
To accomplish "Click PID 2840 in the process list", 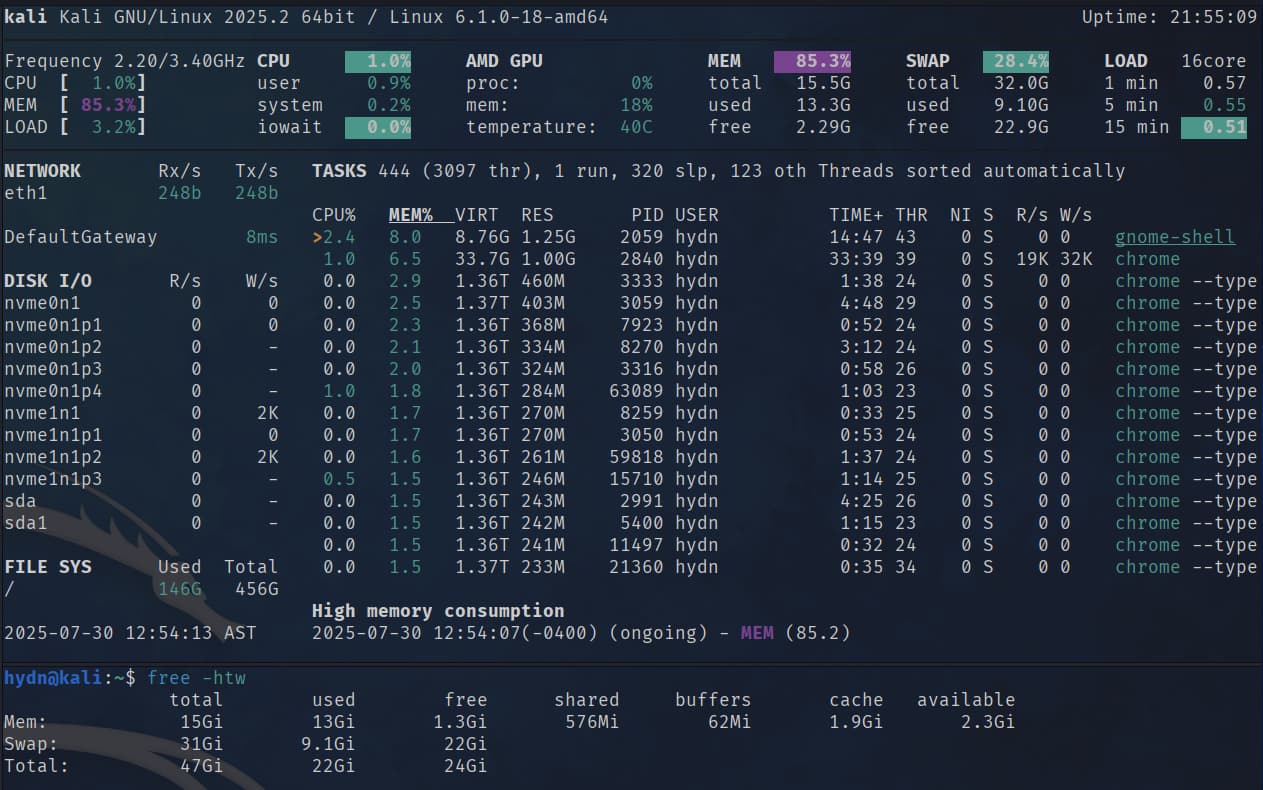I will click(642, 259).
